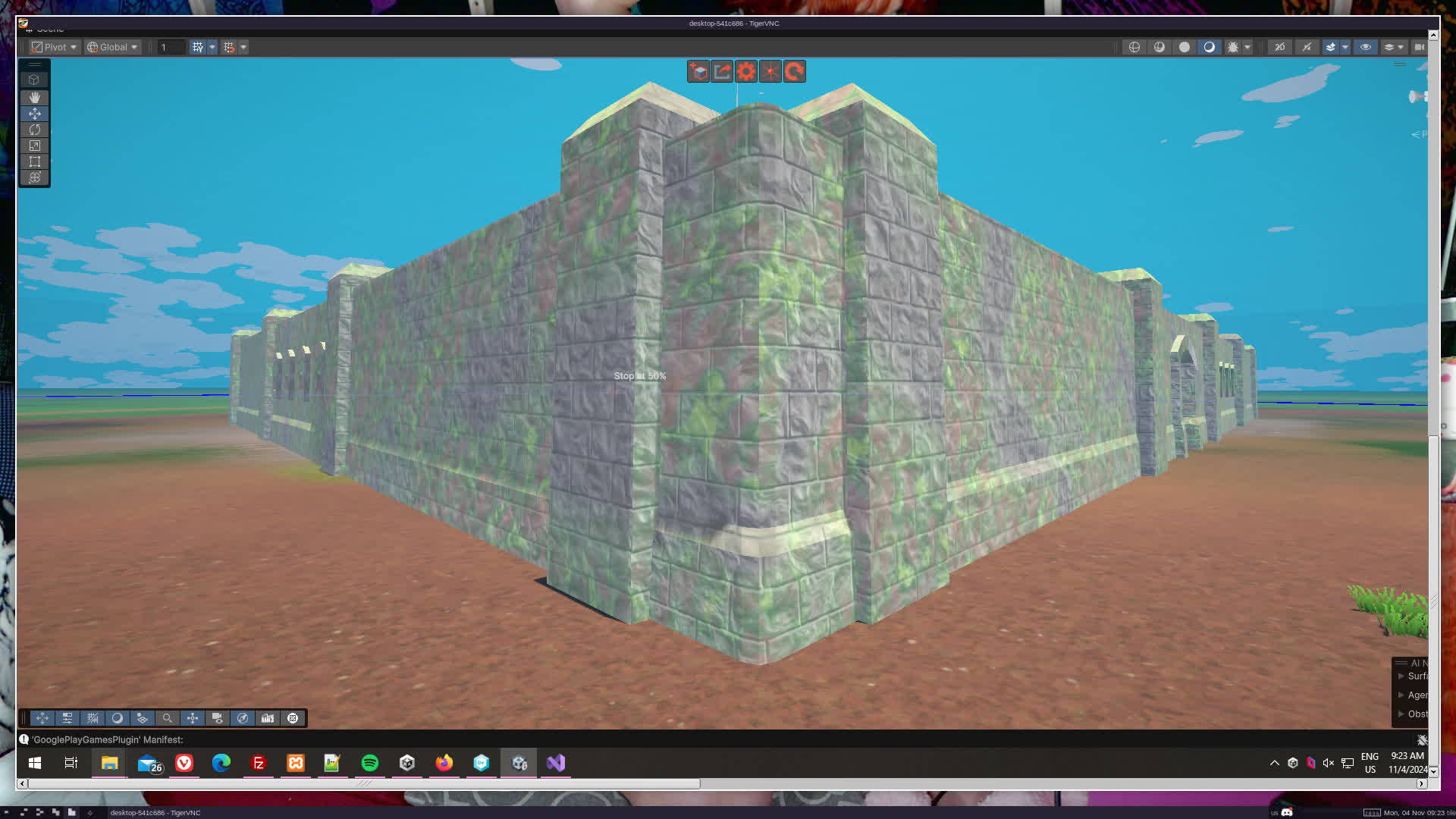Click the orange gear overlay icon
Screen dimensions: 1456x819
[746, 71]
